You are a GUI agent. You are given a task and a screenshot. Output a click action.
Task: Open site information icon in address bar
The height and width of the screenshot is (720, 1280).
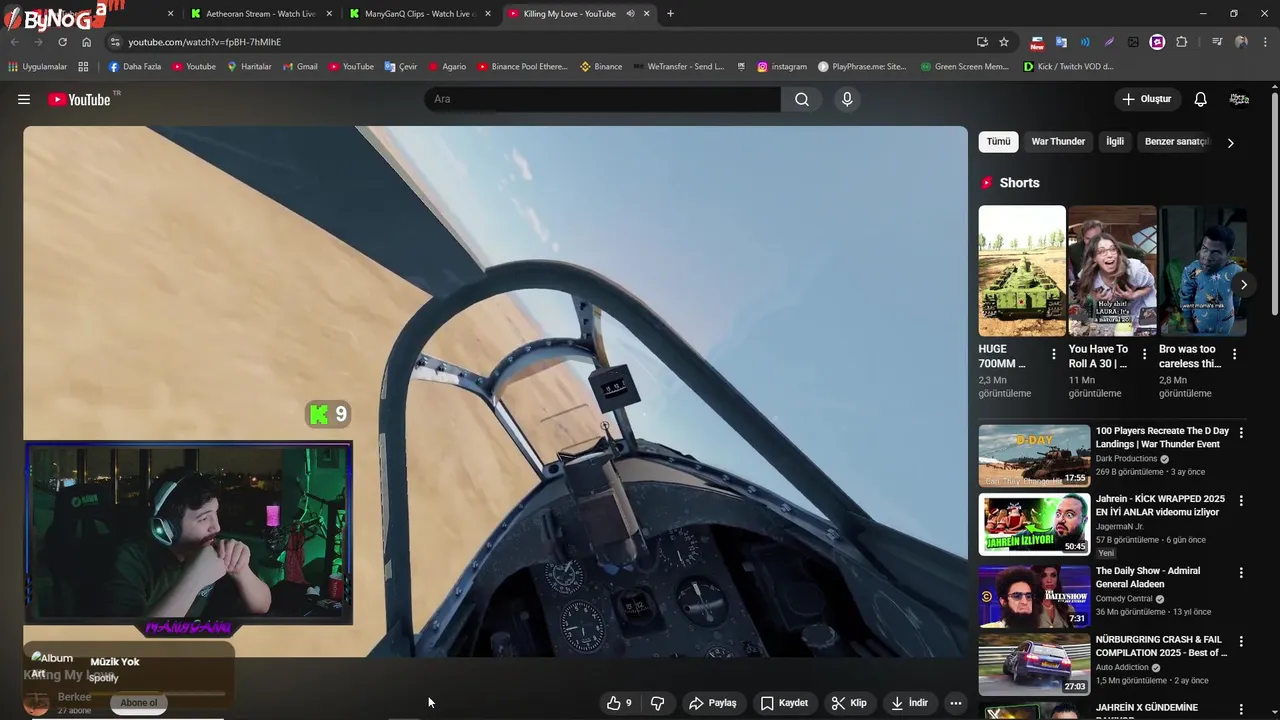coord(115,42)
